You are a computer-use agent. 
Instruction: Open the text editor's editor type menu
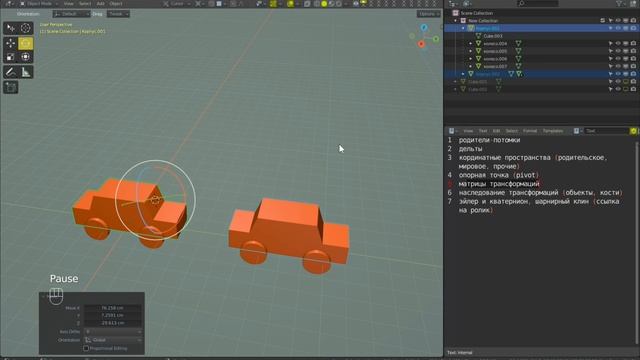[x=453, y=131]
